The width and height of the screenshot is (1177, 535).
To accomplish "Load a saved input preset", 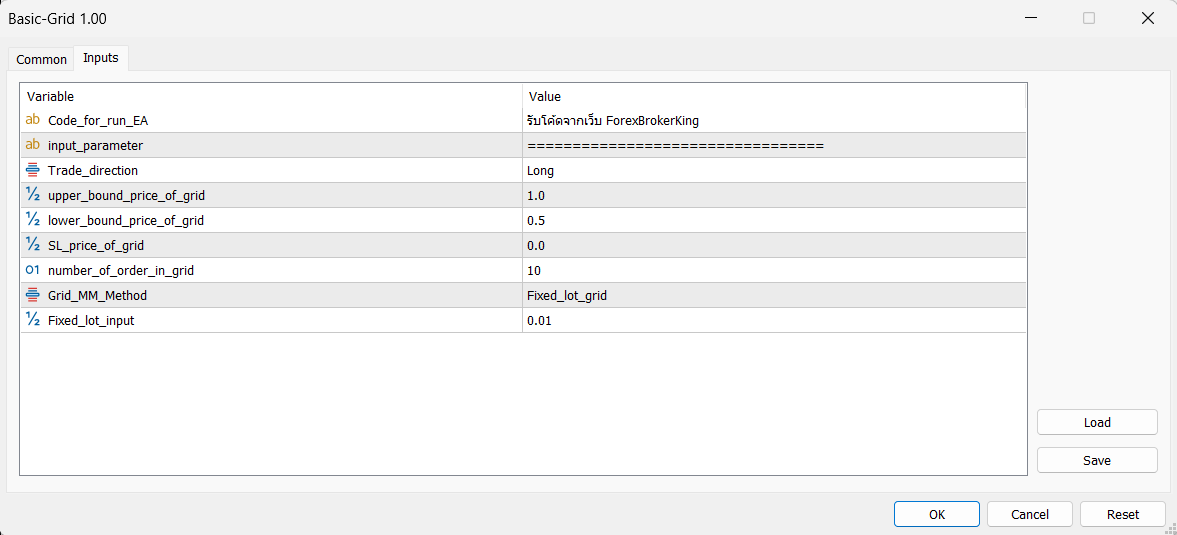I will pos(1097,422).
